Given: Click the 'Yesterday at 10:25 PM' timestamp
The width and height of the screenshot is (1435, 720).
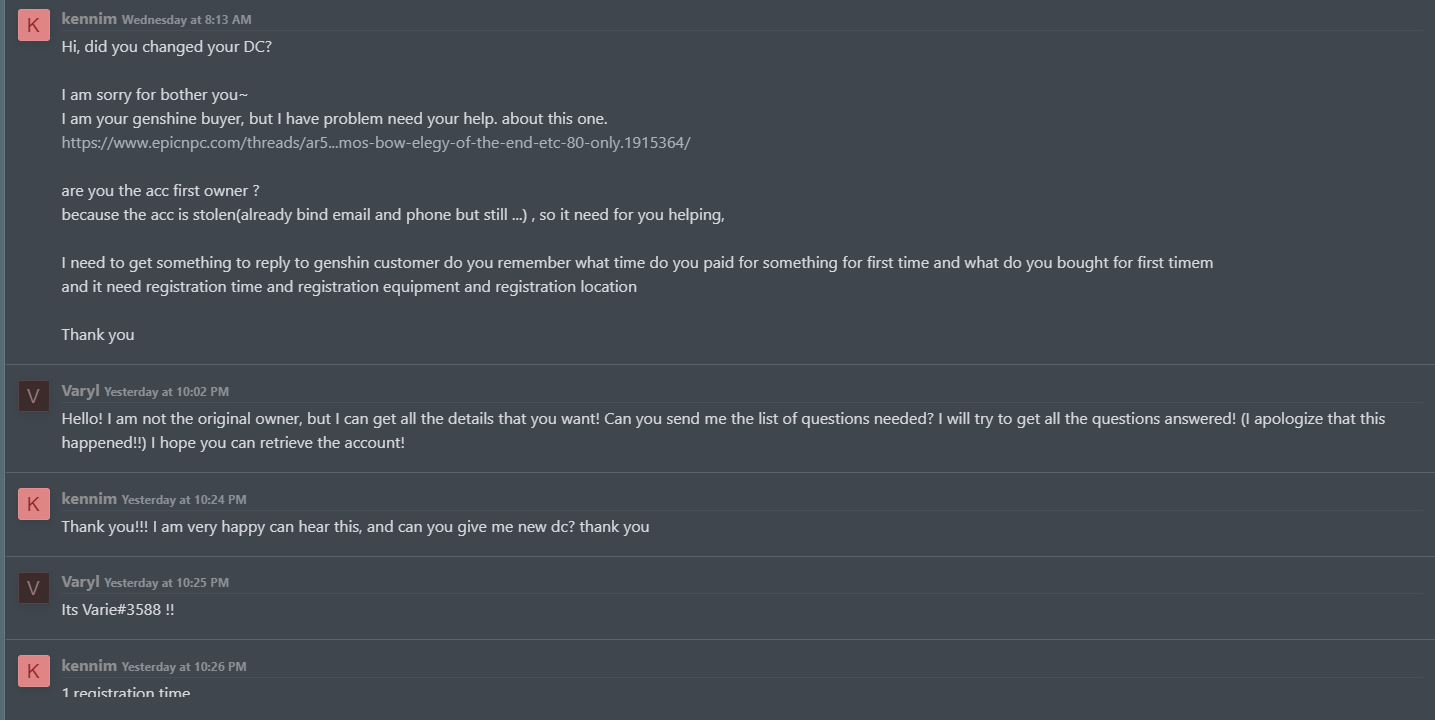Looking at the screenshot, I should (x=167, y=583).
